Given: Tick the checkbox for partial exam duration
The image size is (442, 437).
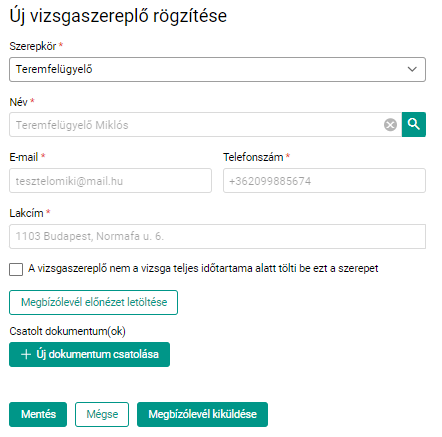Looking at the screenshot, I should 16,269.
